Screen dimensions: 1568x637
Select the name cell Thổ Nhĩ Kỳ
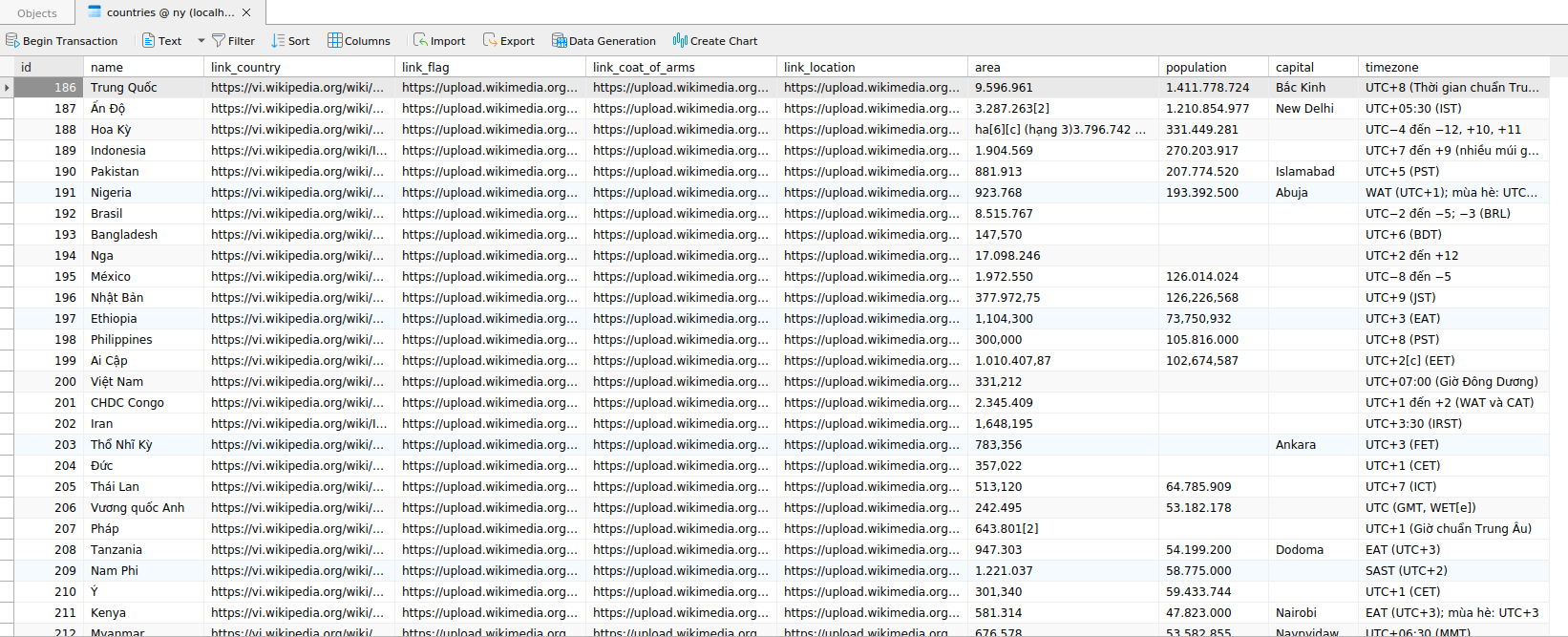[143, 444]
